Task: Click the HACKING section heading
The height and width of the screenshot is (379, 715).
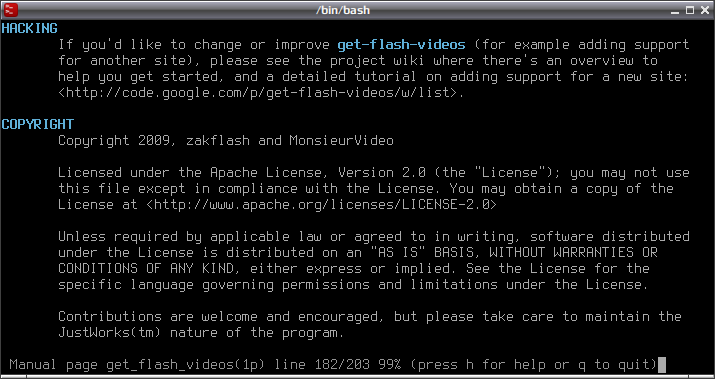Action: pyautogui.click(x=30, y=28)
